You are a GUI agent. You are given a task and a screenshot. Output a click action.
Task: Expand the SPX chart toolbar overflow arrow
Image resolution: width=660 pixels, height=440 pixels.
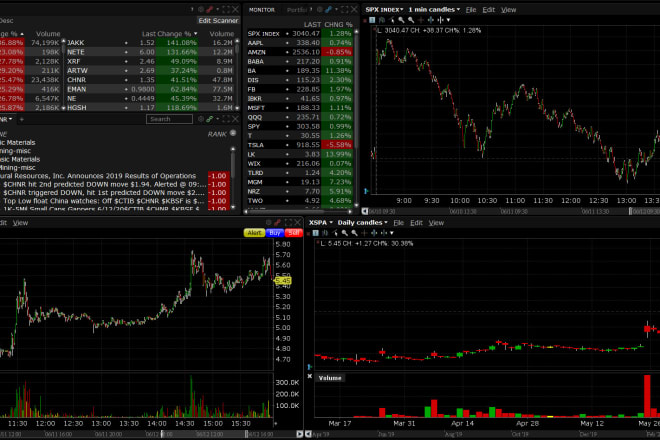449,20
